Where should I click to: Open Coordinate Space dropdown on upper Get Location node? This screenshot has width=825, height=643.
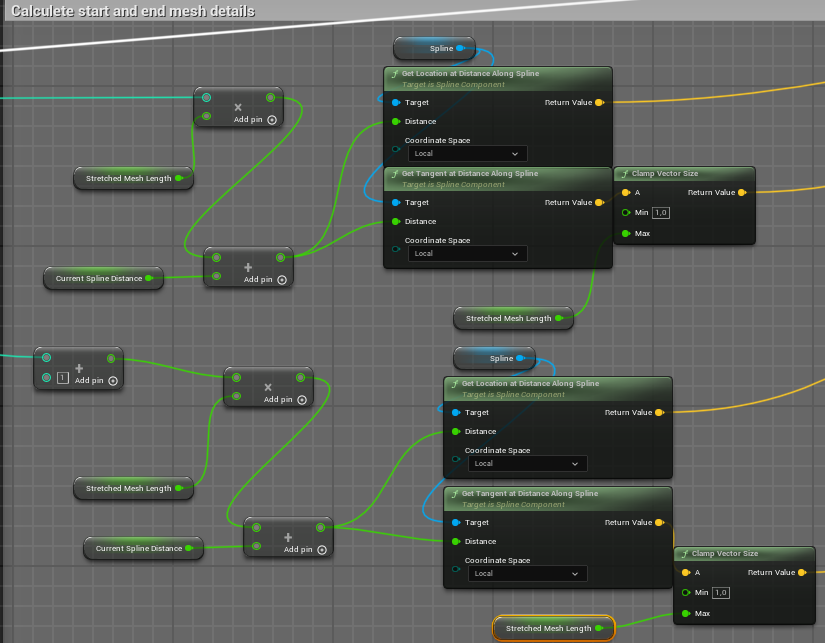[x=467, y=154]
